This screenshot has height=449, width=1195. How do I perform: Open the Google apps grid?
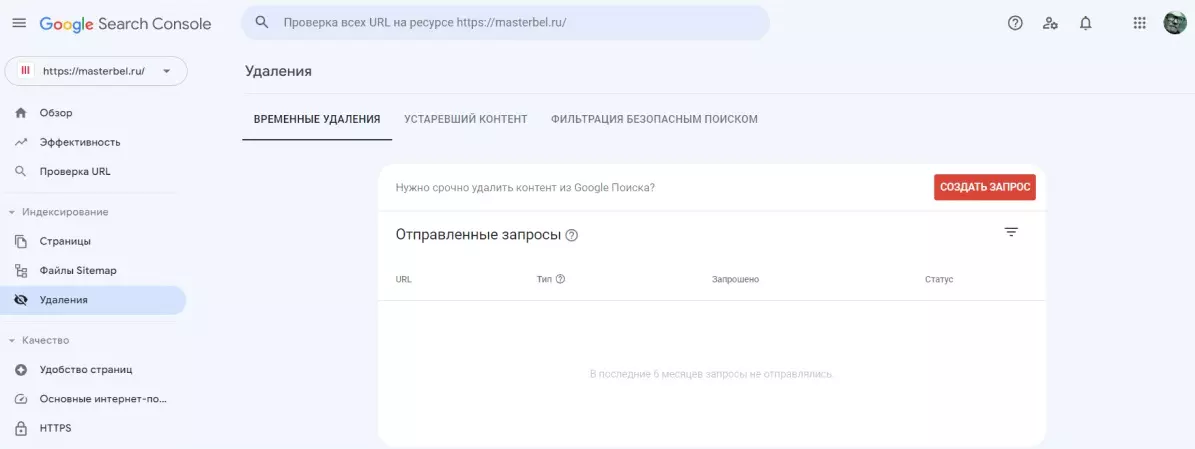(1139, 23)
